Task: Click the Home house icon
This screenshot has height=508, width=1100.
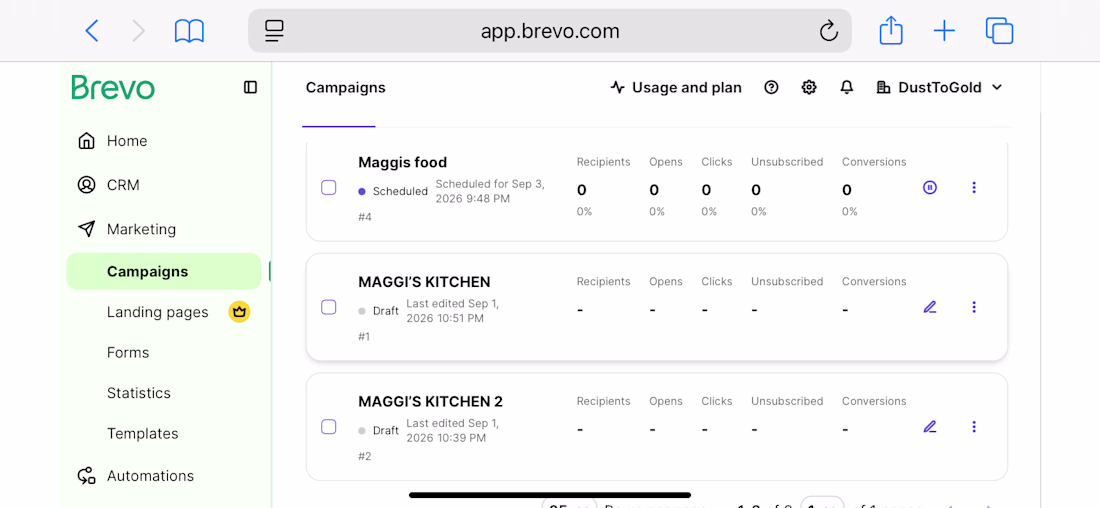Action: 86,141
